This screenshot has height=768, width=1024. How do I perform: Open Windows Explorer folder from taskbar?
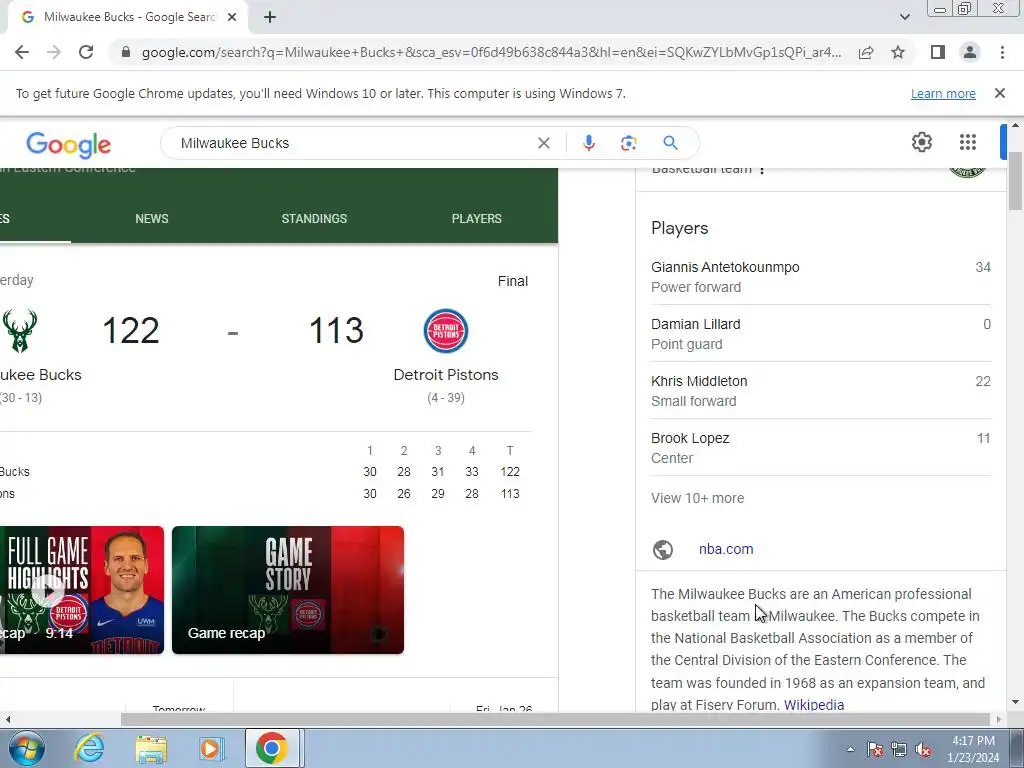pyautogui.click(x=151, y=748)
